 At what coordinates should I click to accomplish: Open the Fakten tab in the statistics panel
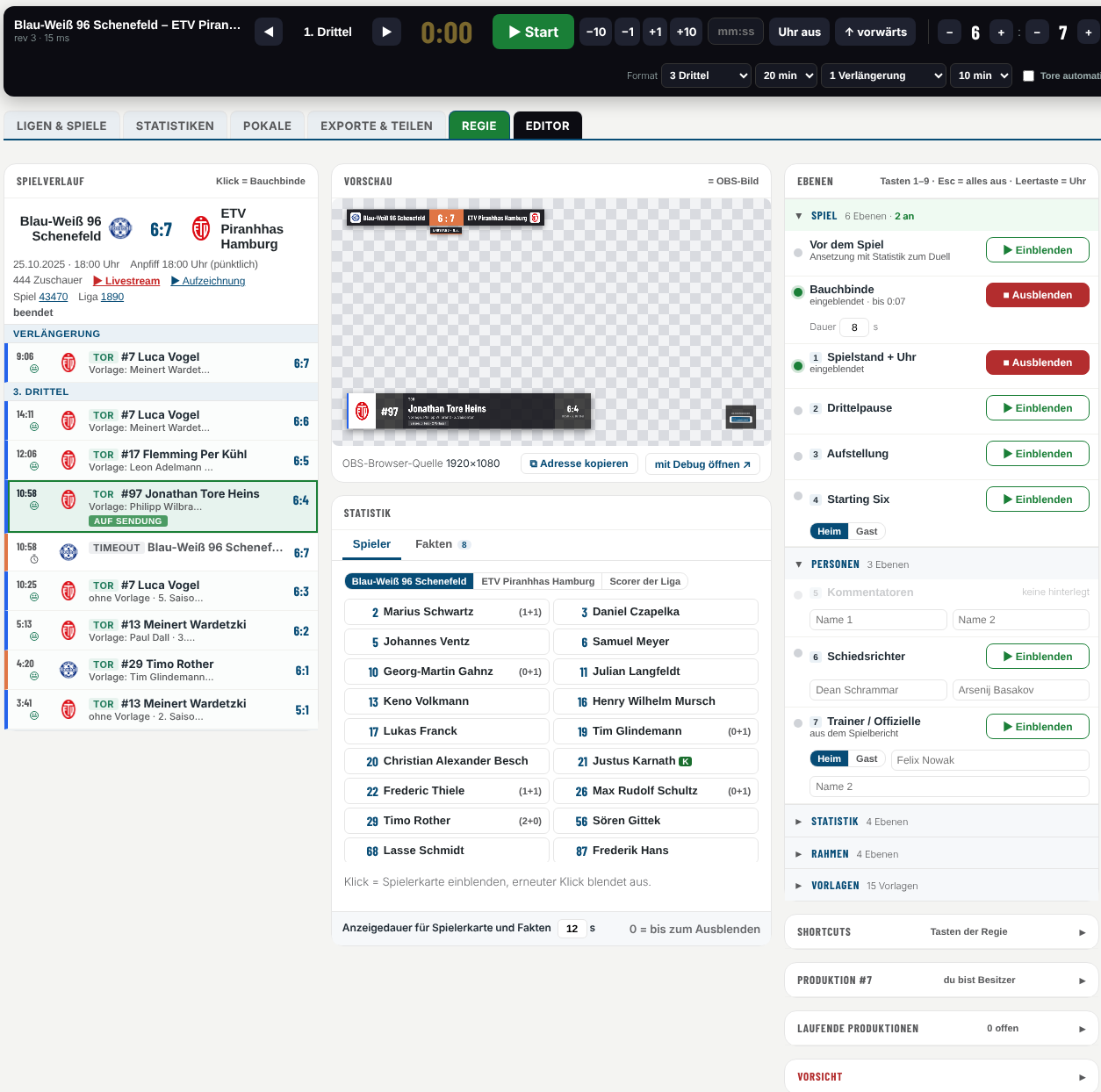[x=443, y=544]
